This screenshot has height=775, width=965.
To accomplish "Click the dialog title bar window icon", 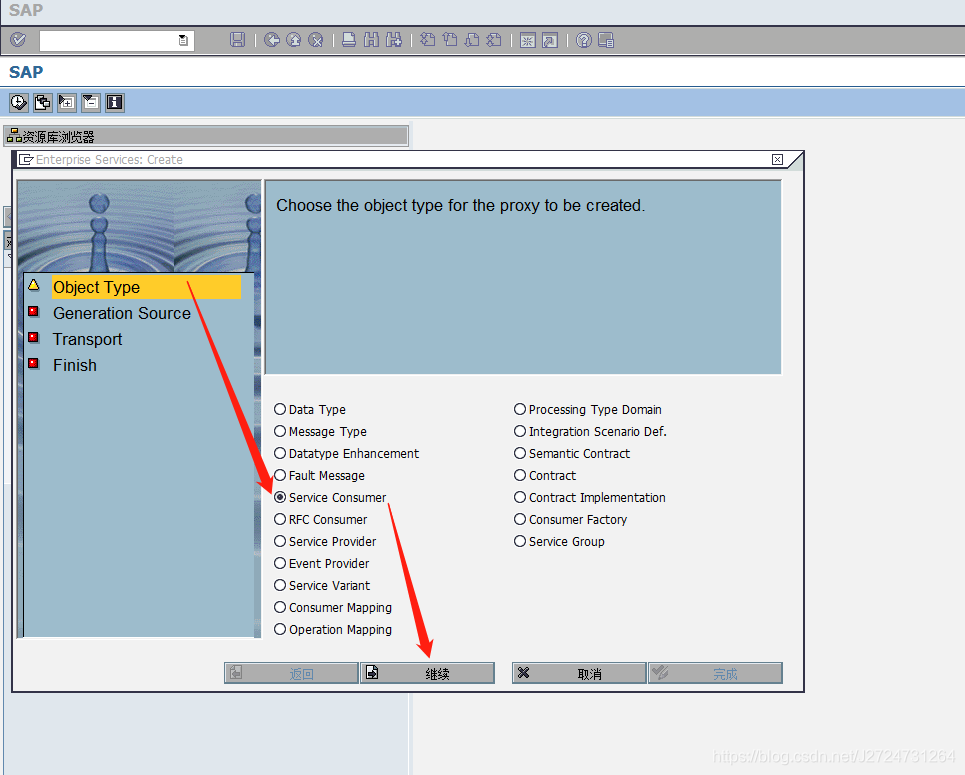I will pyautogui.click(x=26, y=160).
